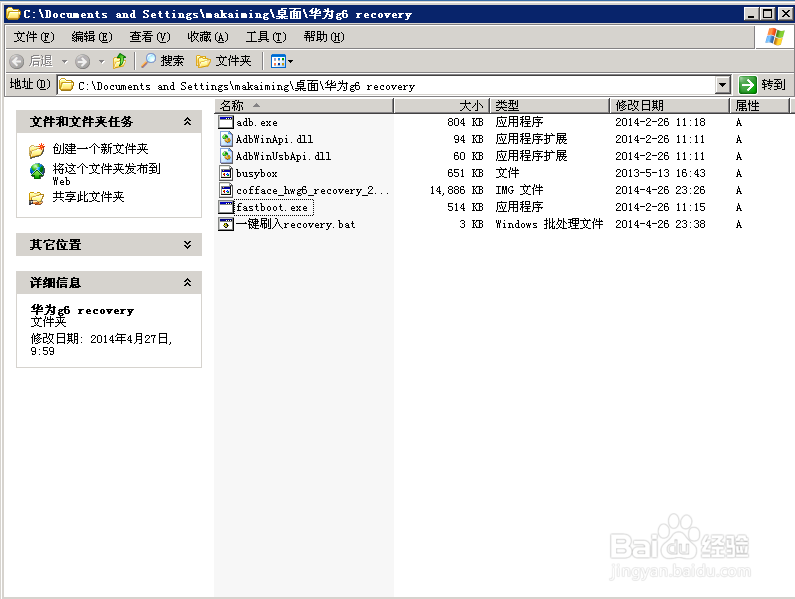Image resolution: width=795 pixels, height=599 pixels.
Task: Click 共享此文件夹 link
Action: tap(88, 197)
